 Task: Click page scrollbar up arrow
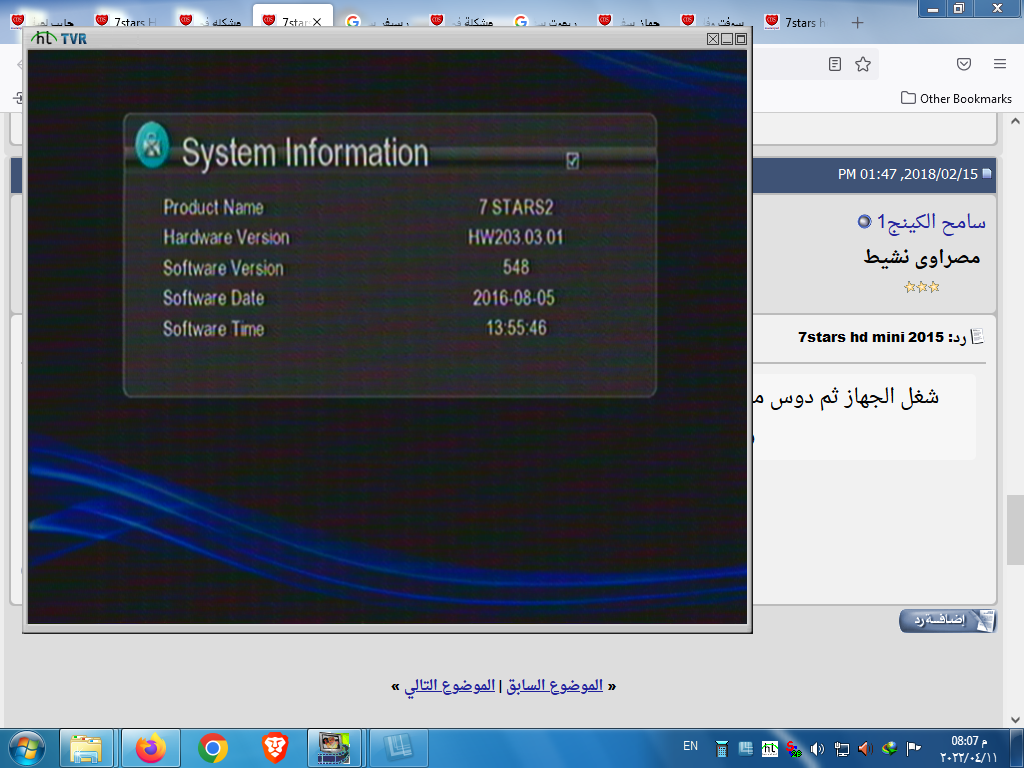(x=1015, y=121)
